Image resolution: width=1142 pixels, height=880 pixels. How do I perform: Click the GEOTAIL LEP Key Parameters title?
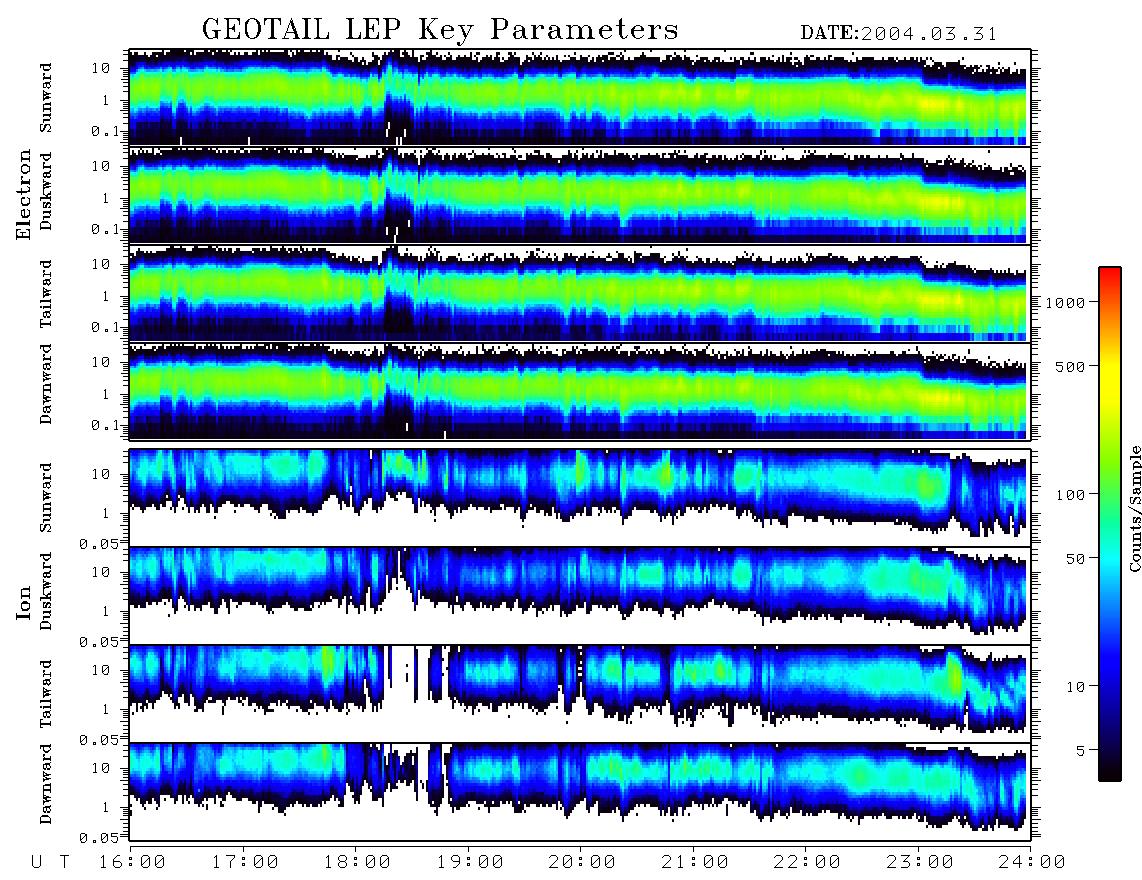pyautogui.click(x=440, y=31)
